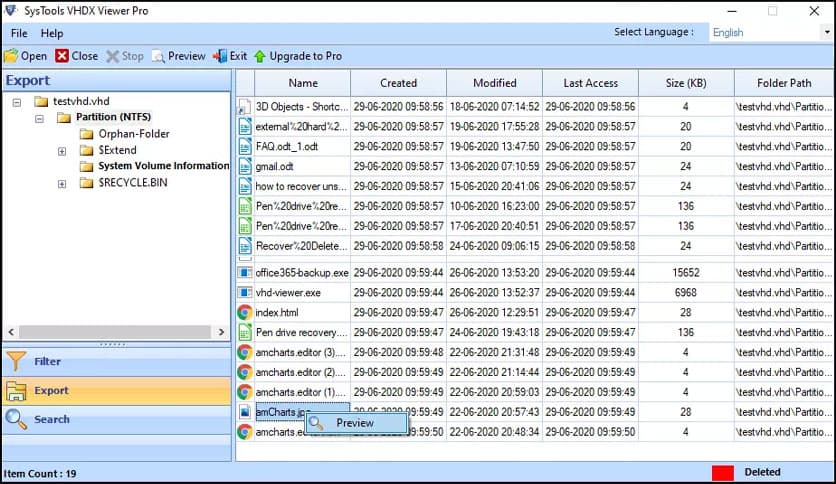This screenshot has height=484, width=836.
Task: Click the Search magnifier icon in sidebar
Action: point(16,420)
